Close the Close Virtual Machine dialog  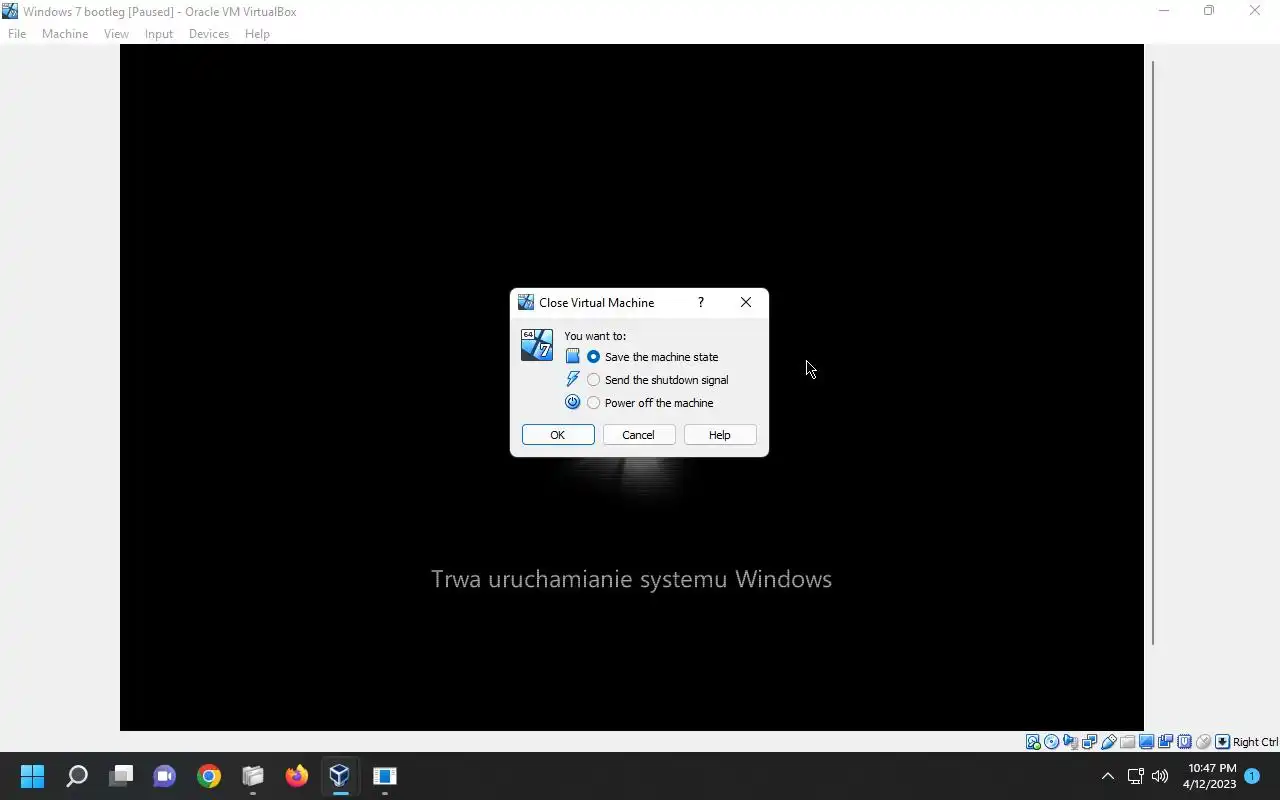pyautogui.click(x=746, y=302)
